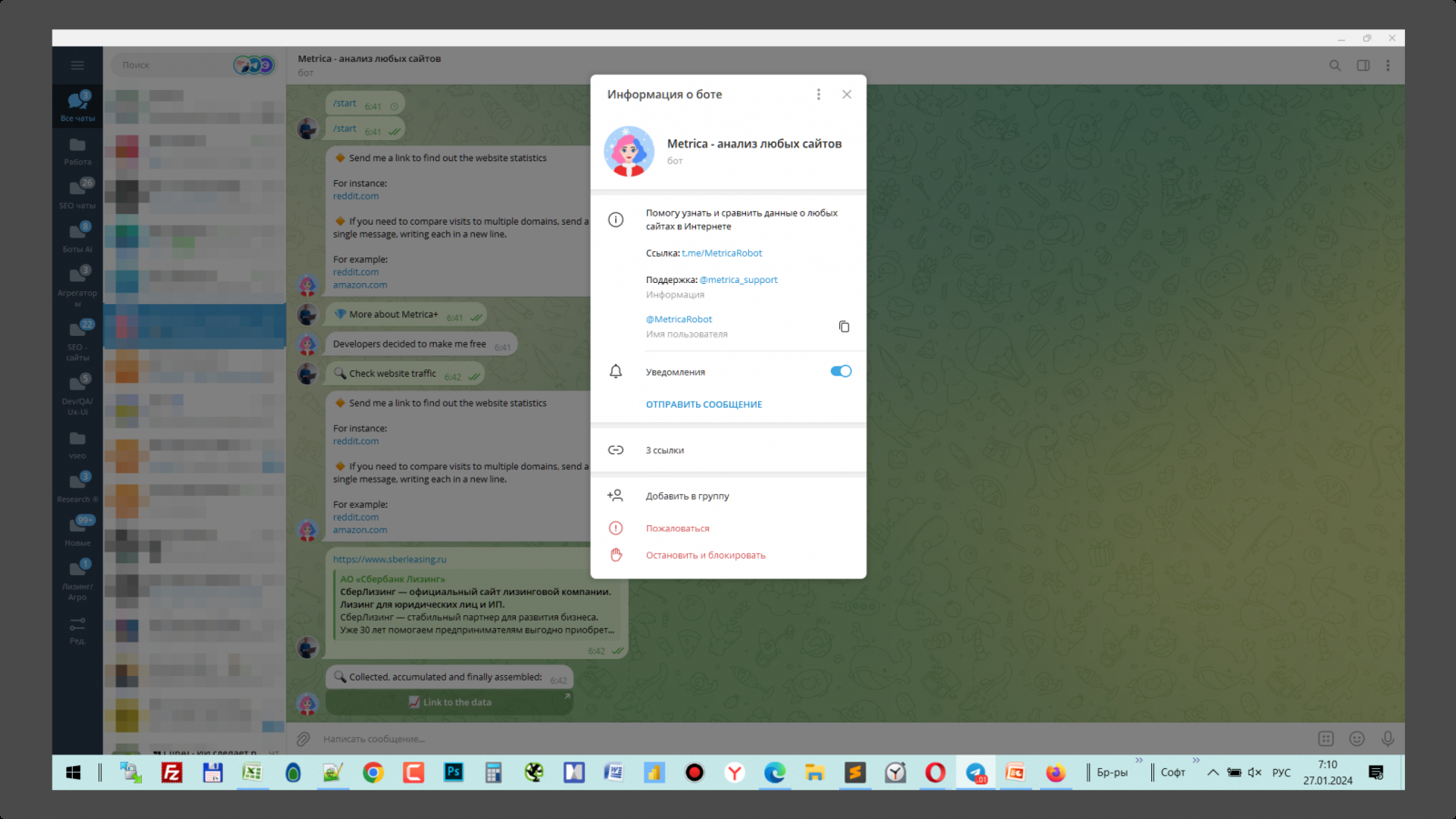
Task: Select the Боты AI folder
Action: (77, 237)
